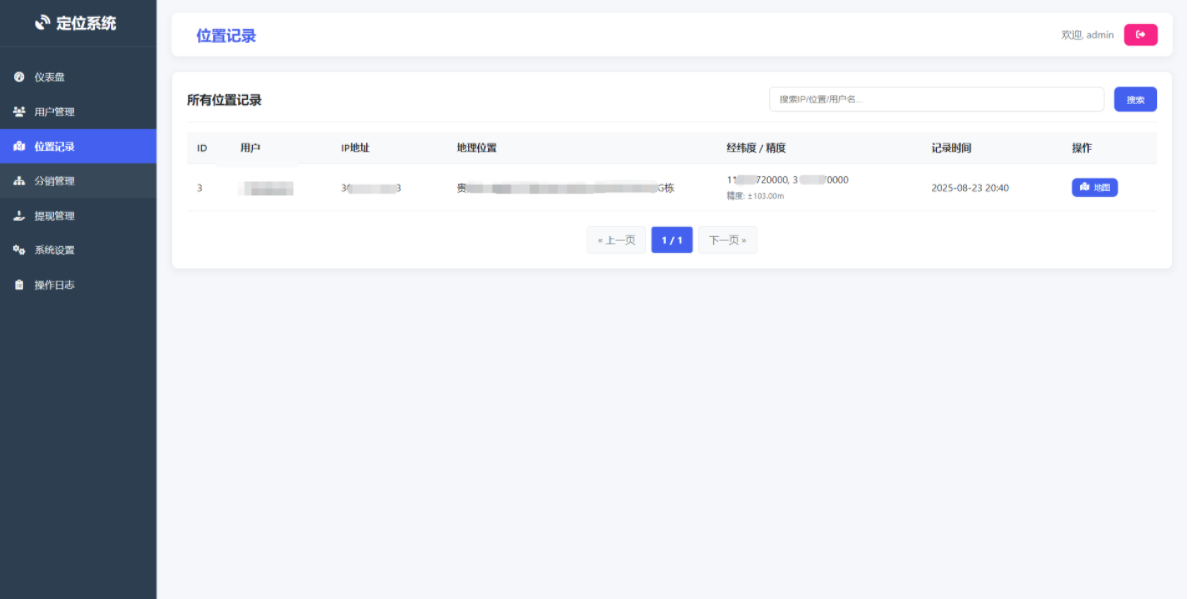Click the IP地址 column header
Screen dimensions: 1195x599
[355, 148]
